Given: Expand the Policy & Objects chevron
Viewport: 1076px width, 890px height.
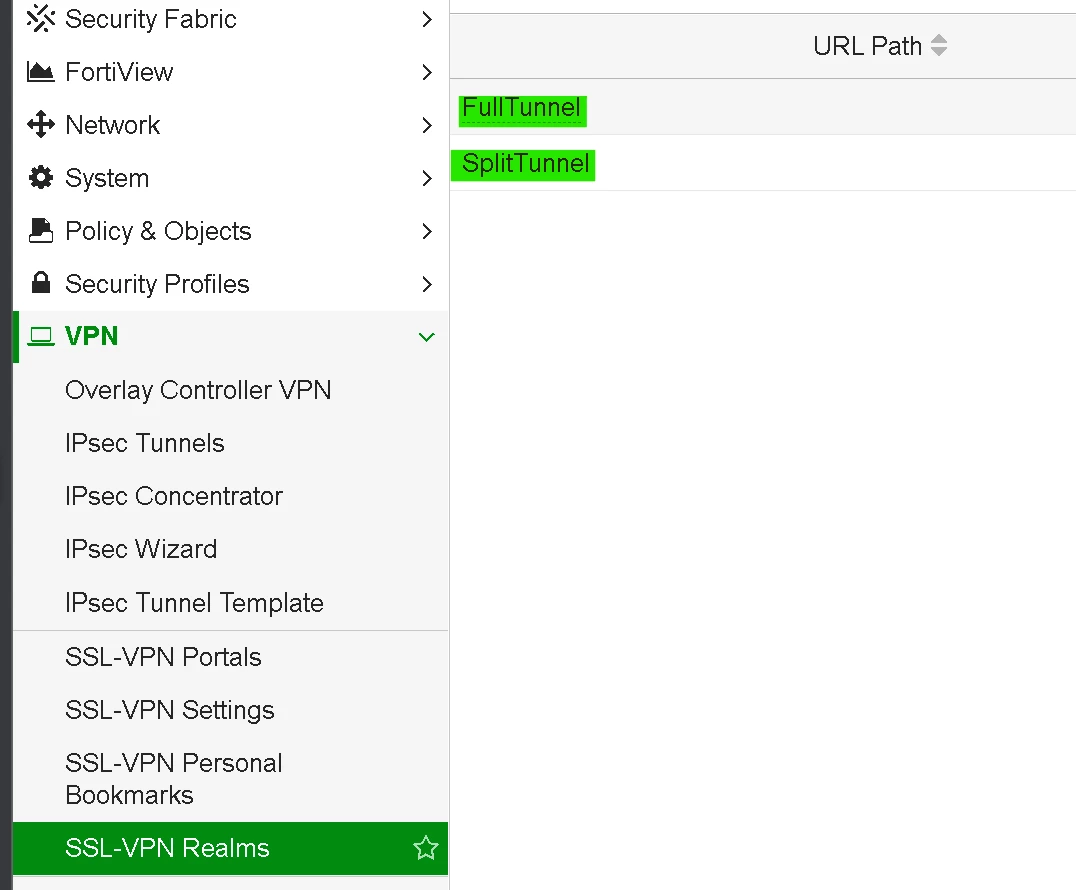Looking at the screenshot, I should (x=427, y=231).
